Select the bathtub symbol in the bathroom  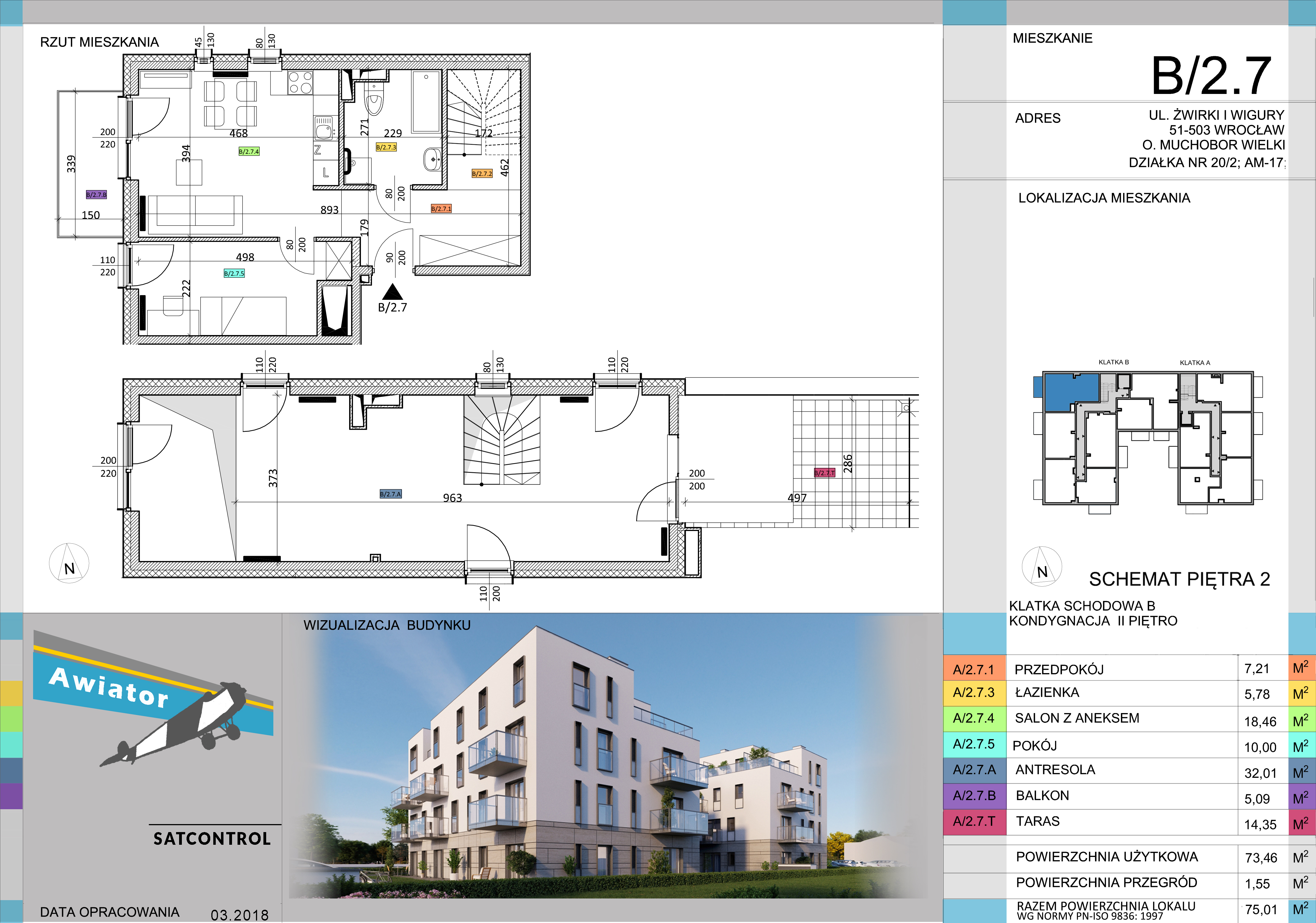[426, 102]
